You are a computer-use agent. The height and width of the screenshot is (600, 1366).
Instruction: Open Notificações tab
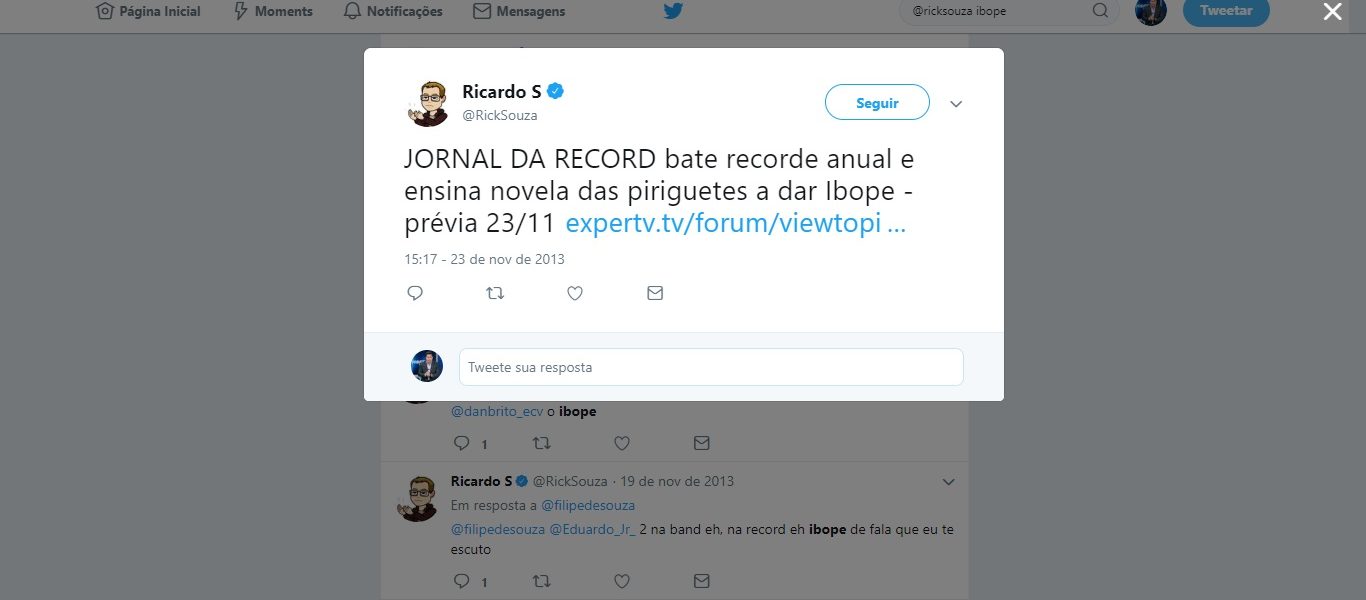(x=392, y=11)
